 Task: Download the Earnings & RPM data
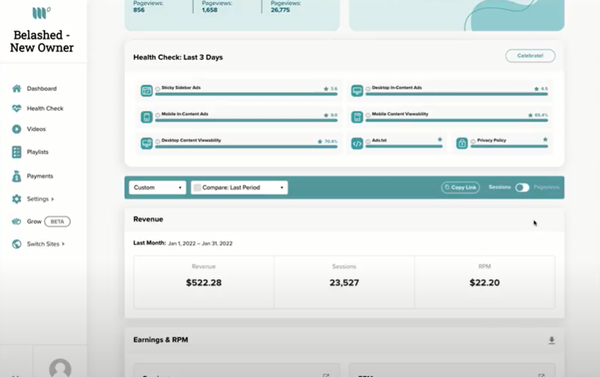click(x=551, y=340)
